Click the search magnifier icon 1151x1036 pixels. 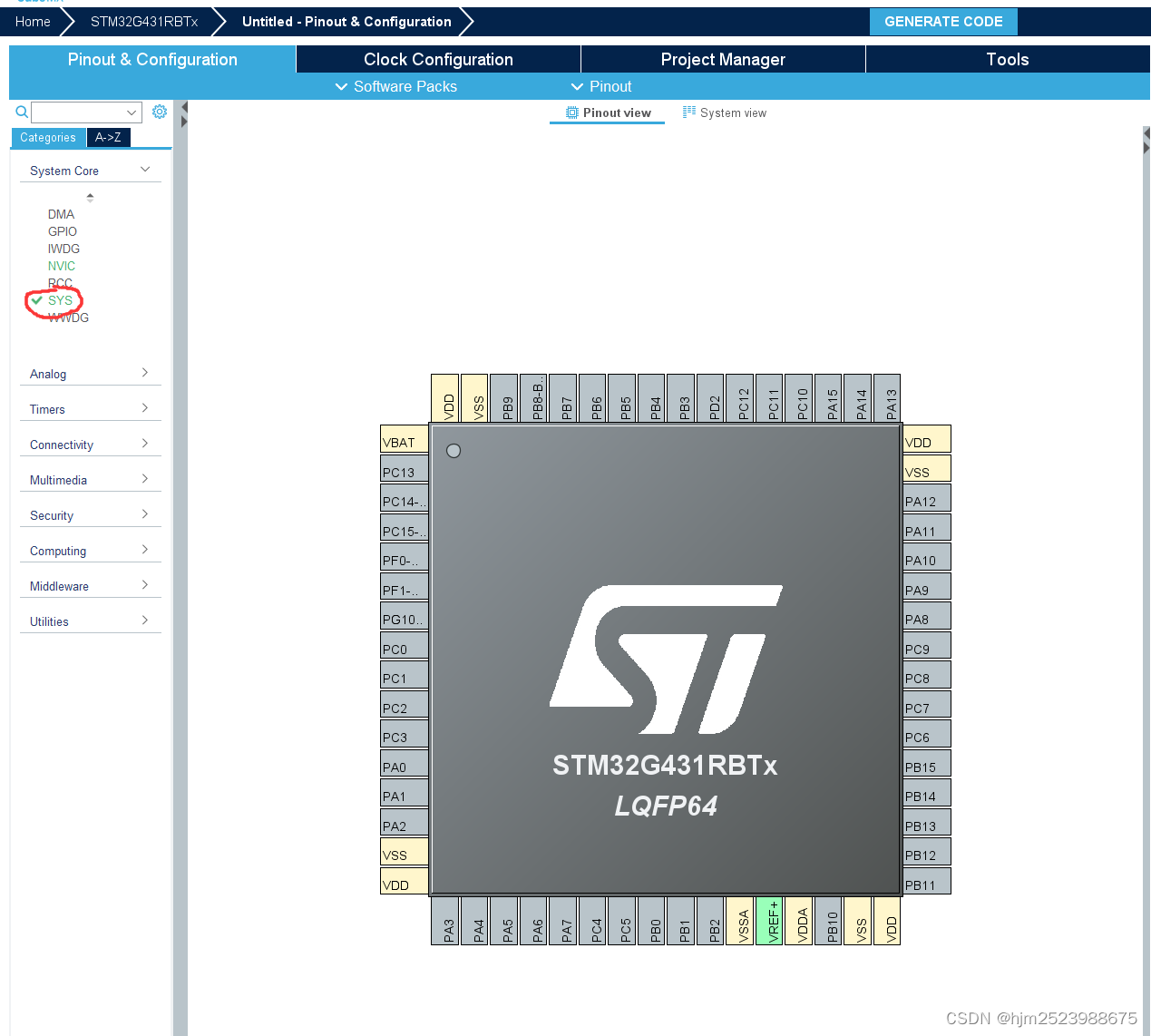pyautogui.click(x=21, y=112)
